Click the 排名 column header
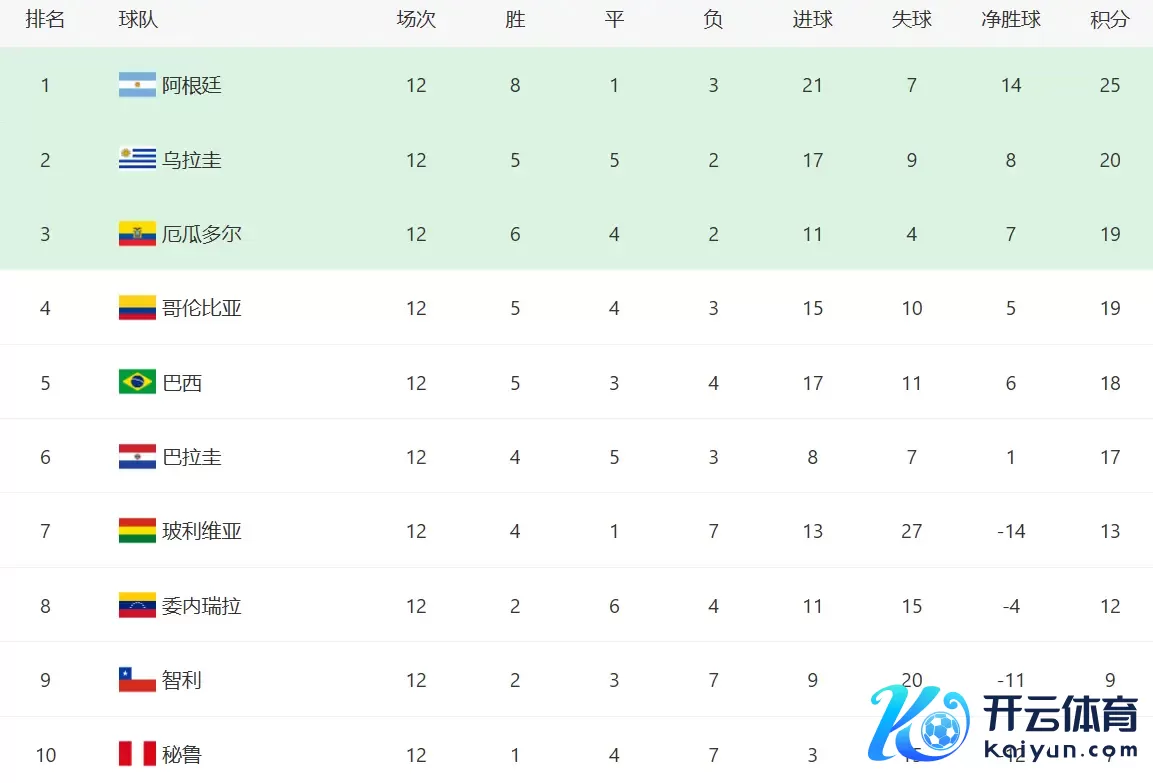 point(45,20)
